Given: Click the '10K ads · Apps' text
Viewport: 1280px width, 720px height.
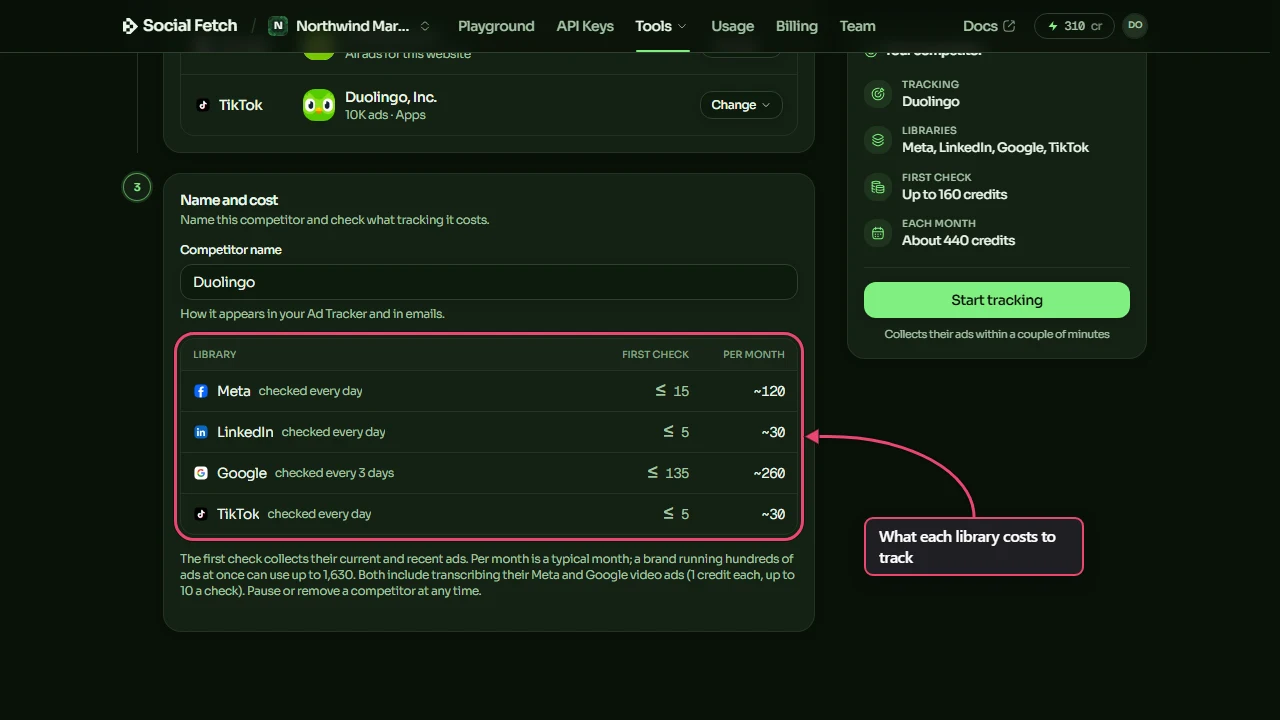Looking at the screenshot, I should pos(385,115).
